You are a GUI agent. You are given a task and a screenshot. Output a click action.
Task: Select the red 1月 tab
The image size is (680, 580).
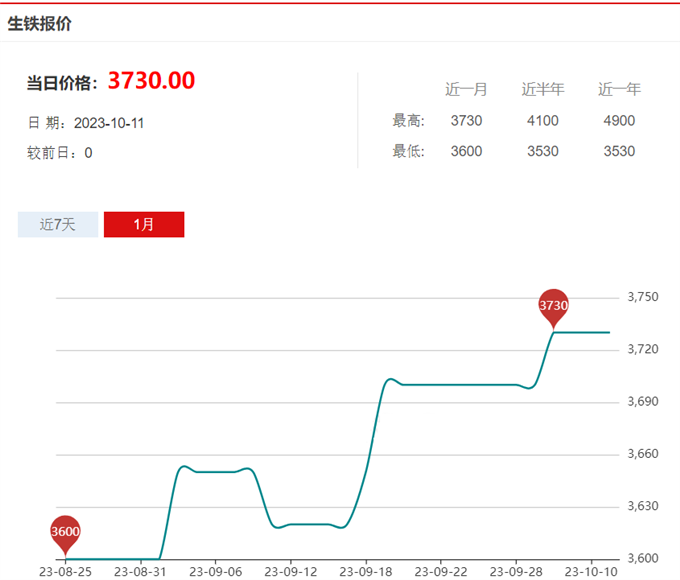[144, 224]
